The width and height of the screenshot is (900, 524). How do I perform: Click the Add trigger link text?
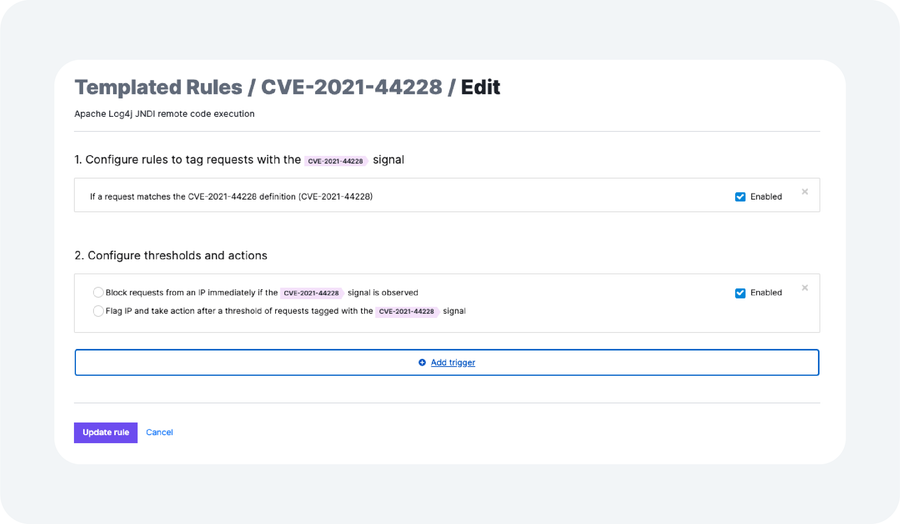pyautogui.click(x=453, y=363)
